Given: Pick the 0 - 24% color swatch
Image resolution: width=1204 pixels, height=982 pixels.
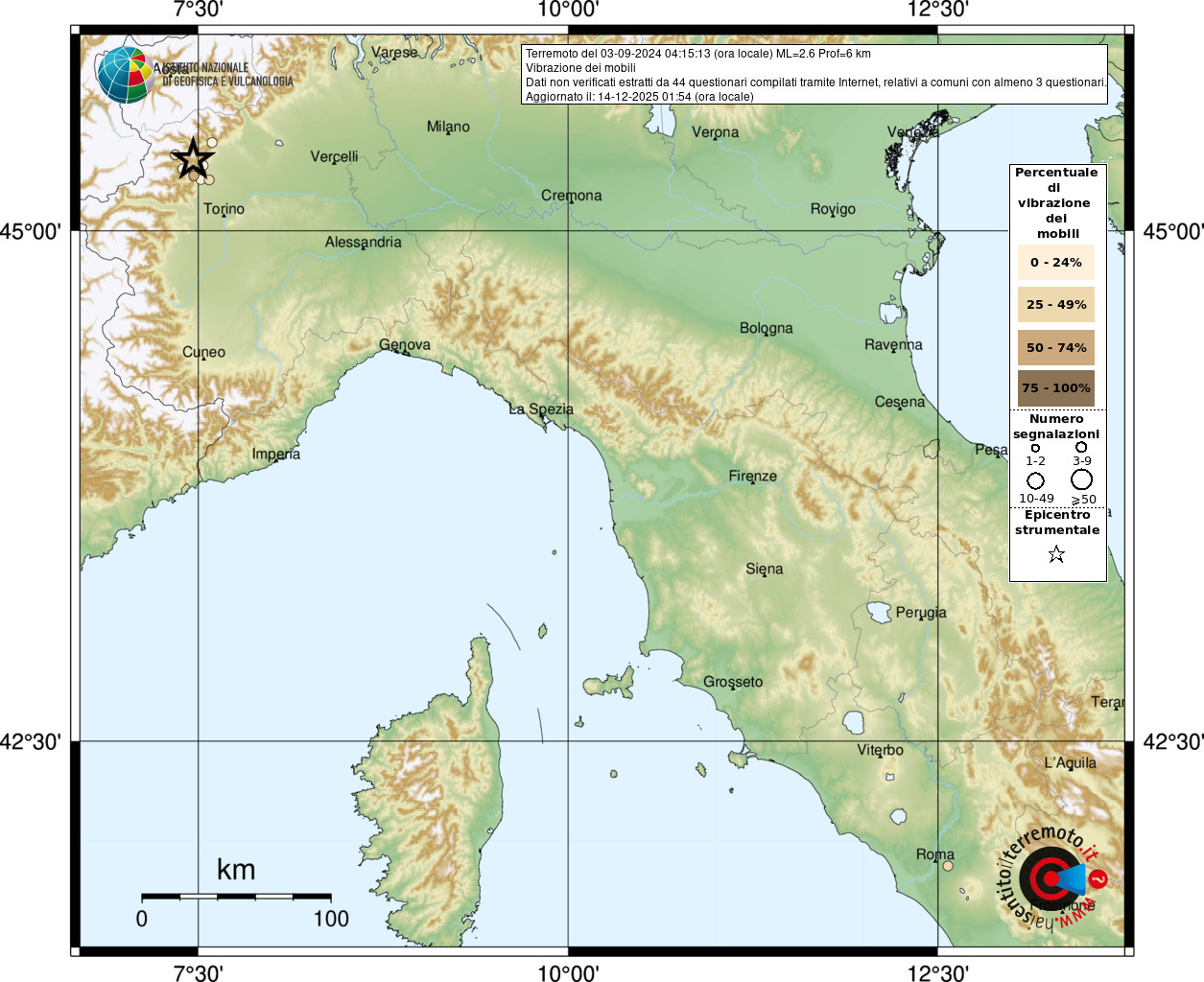Looking at the screenshot, I should (1056, 262).
